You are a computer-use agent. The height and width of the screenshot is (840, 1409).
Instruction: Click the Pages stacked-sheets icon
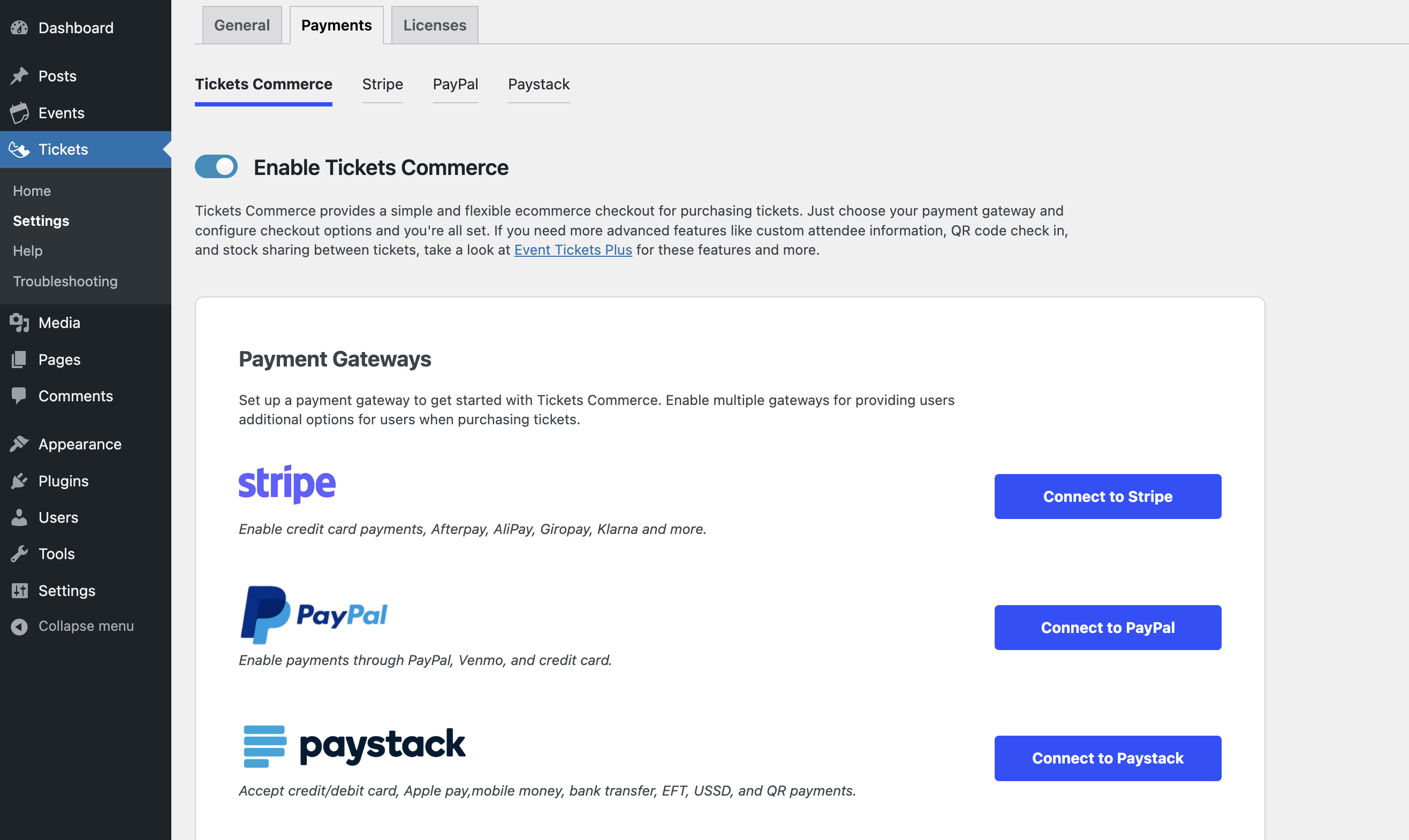pyautogui.click(x=19, y=360)
